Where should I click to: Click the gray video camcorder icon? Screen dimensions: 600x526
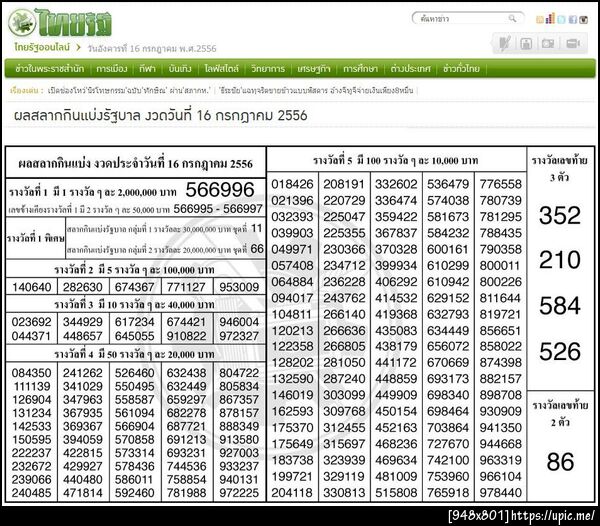tap(573, 44)
